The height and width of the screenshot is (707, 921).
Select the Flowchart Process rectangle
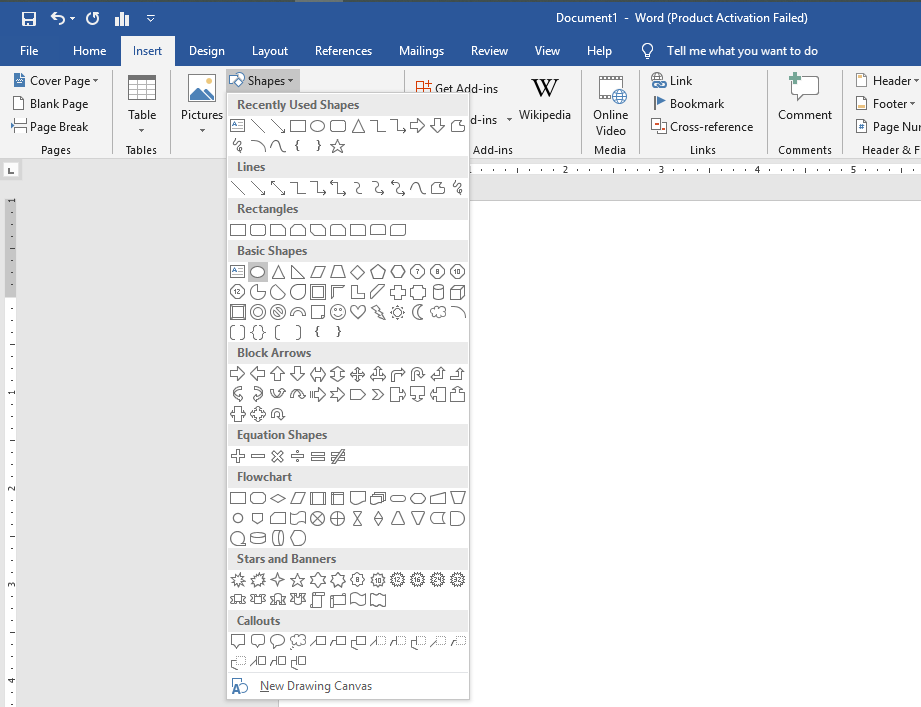click(237, 499)
